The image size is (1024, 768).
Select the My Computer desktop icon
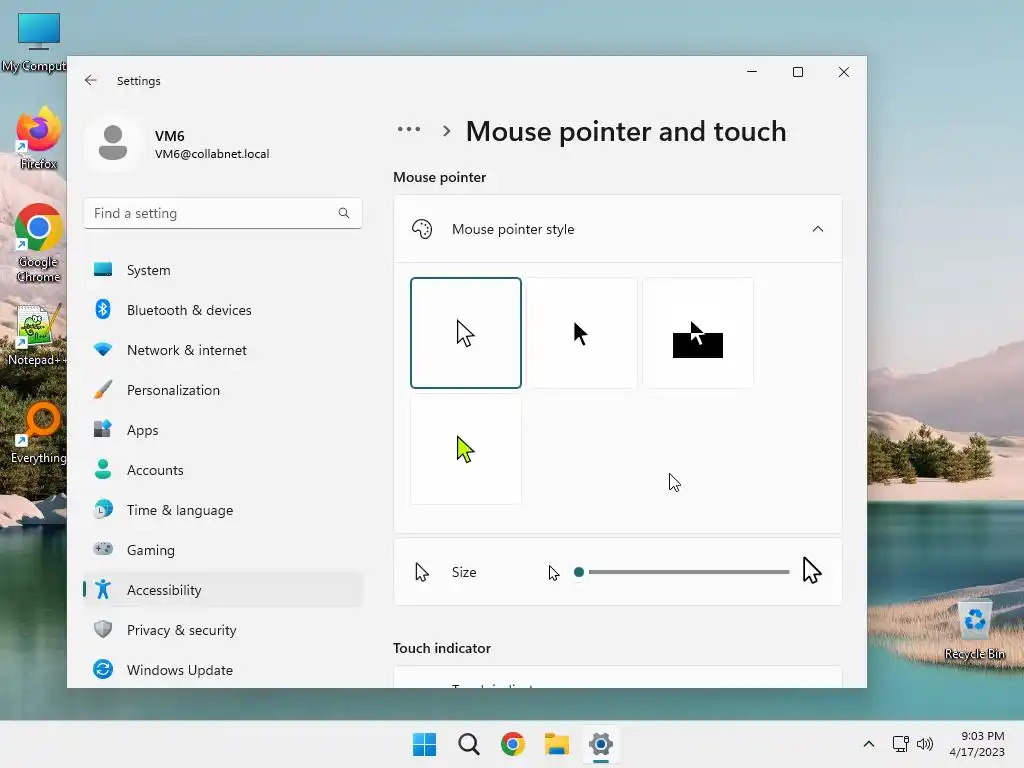[36, 42]
